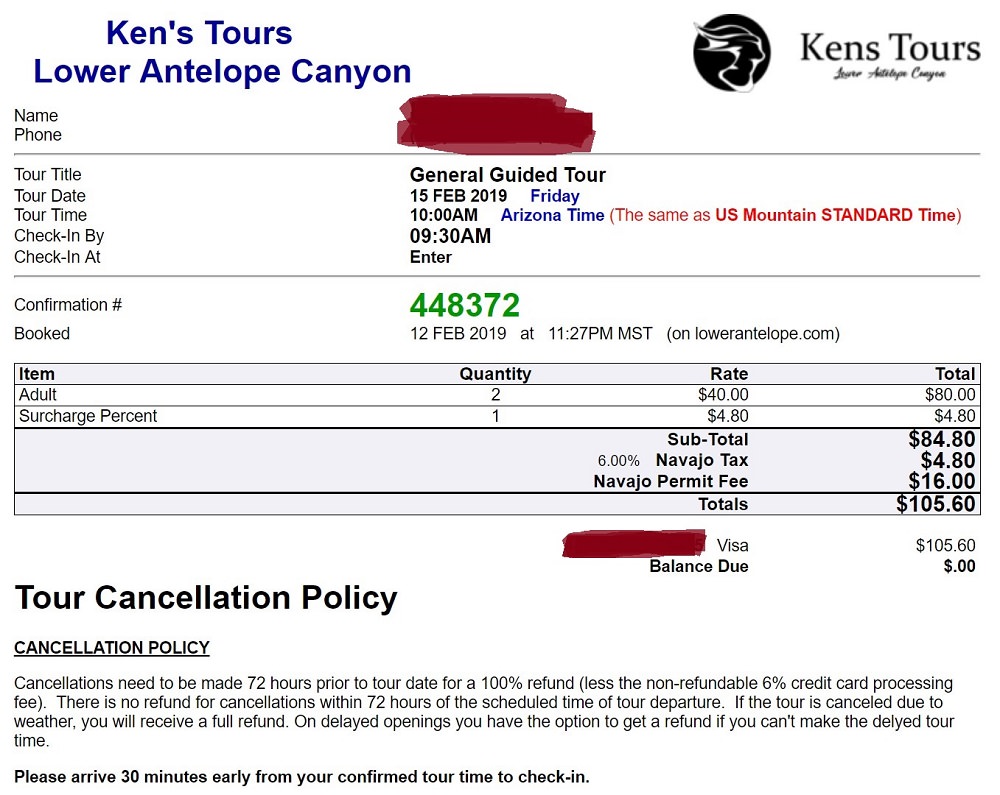Click the 09:30AM check-in time

450,236
